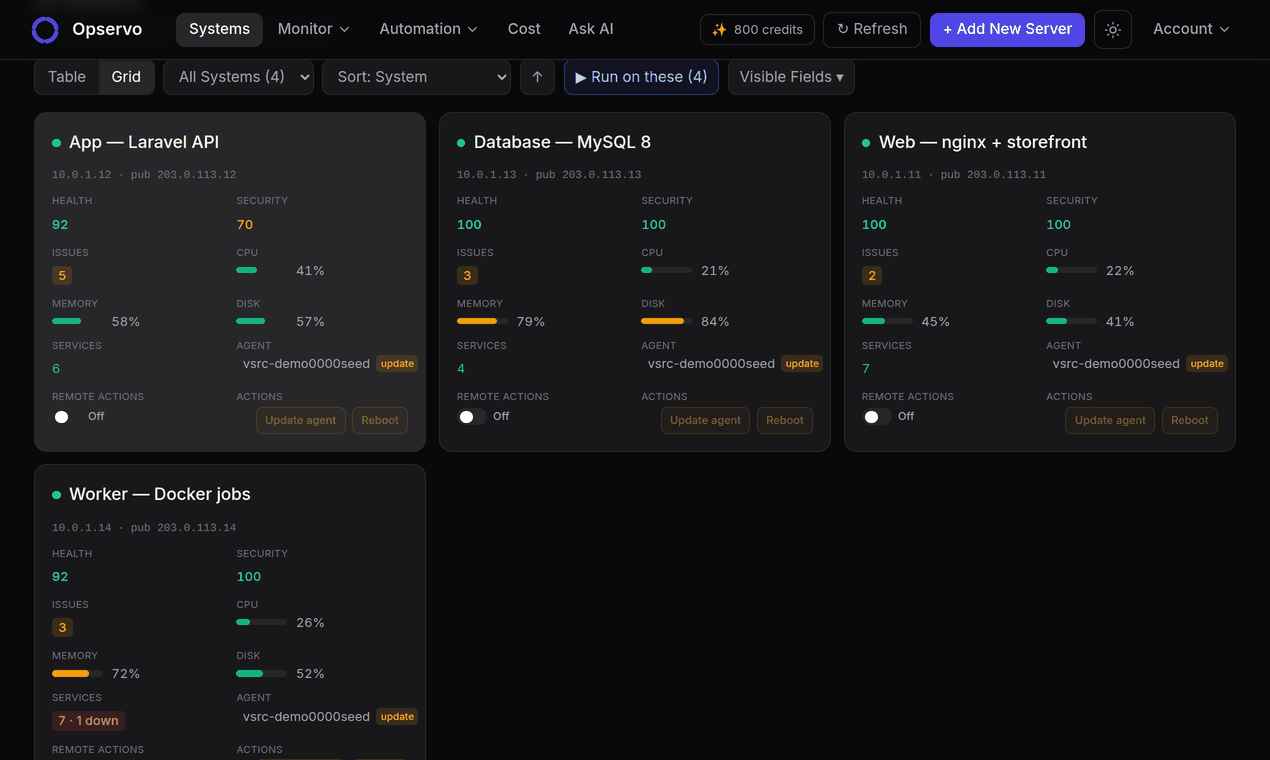Click the sparkle credits icon
This screenshot has width=1270, height=760.
[719, 30]
